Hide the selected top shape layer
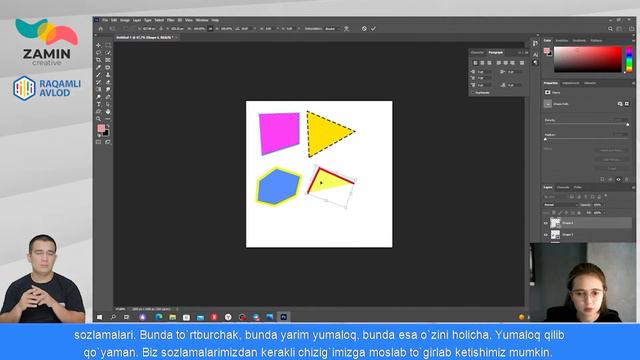Viewport: 640px width, 360px height. pyautogui.click(x=546, y=223)
